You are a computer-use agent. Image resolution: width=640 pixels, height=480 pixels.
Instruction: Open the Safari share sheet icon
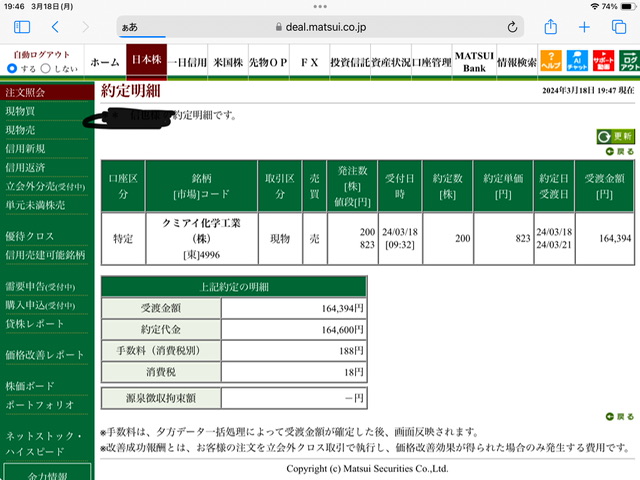click(x=551, y=27)
